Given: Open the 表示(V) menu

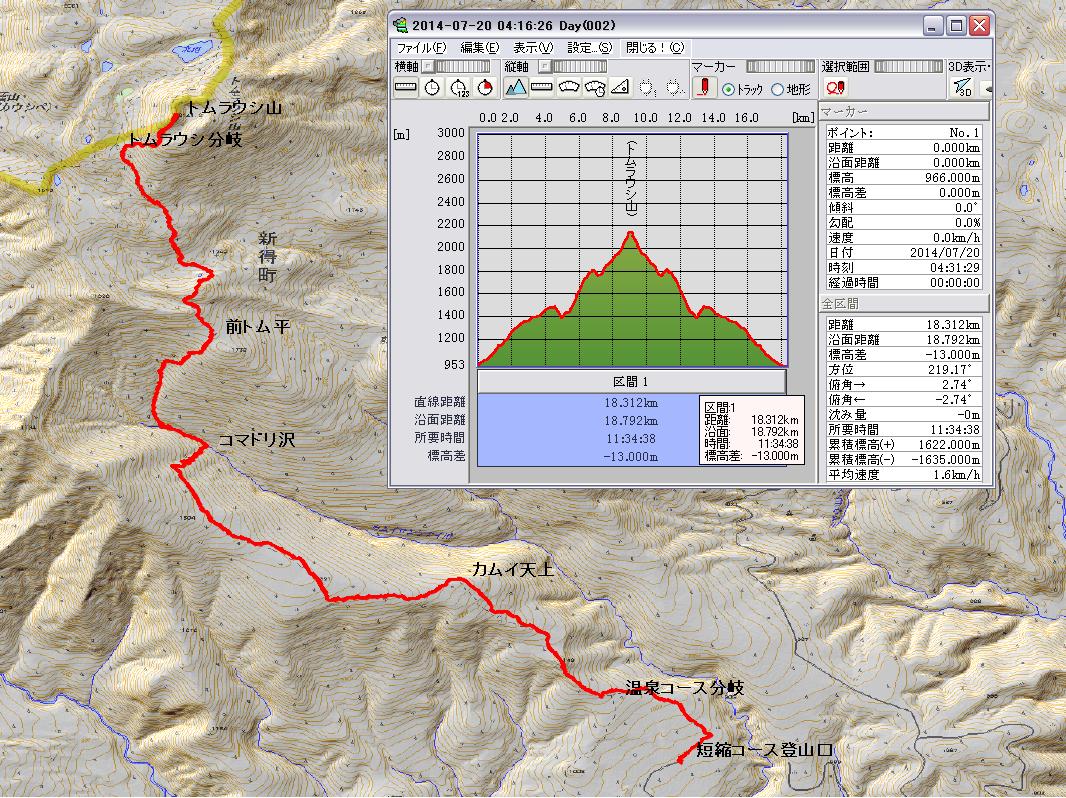Looking at the screenshot, I should click(x=533, y=48).
